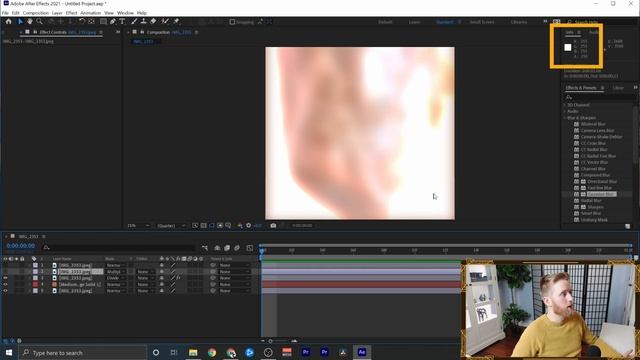Reset exposure in the viewer controls
Image resolution: width=640 pixels, height=360 pixels.
click(x=248, y=226)
